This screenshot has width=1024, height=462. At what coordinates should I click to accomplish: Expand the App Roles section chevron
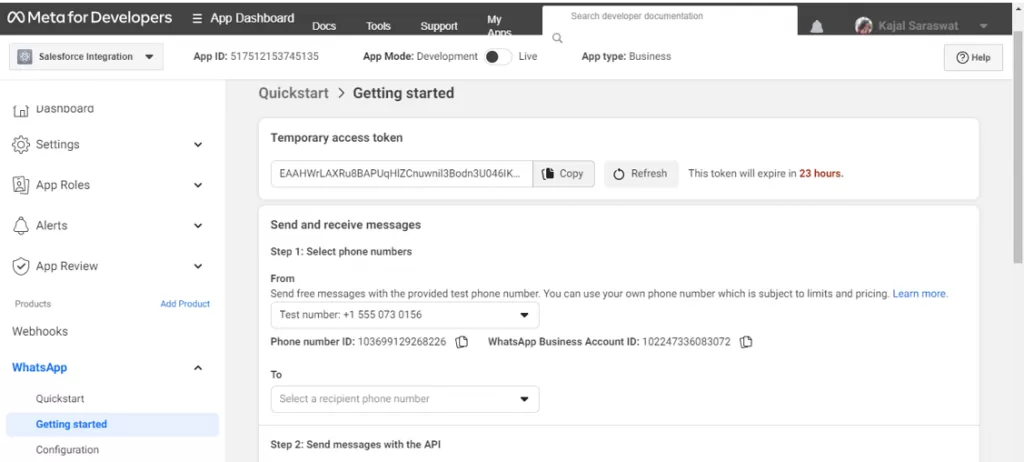pyautogui.click(x=198, y=185)
